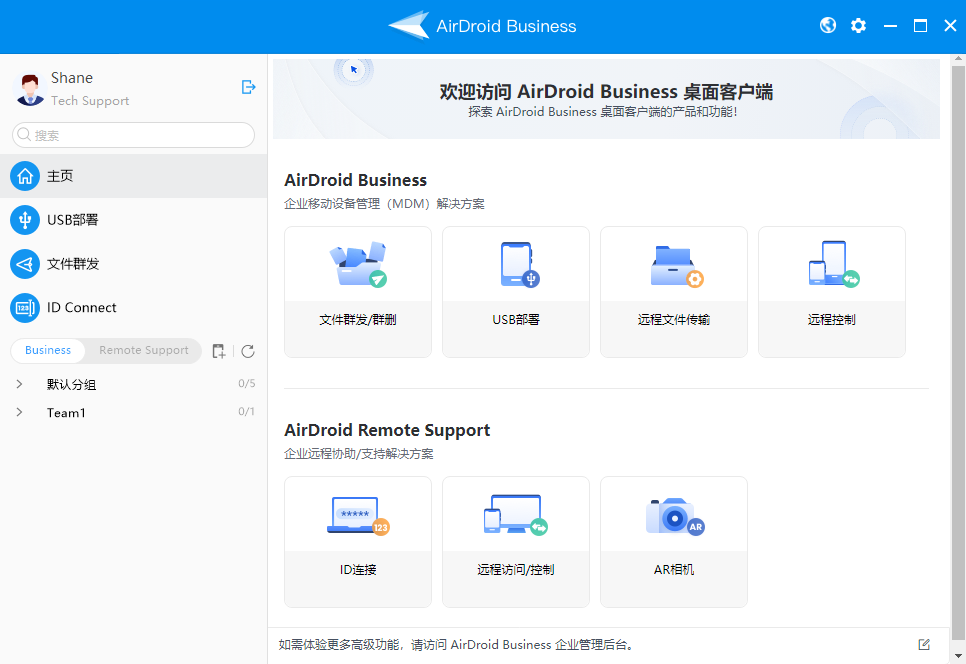Open settings gear in title bar
966x664 pixels.
[x=858, y=25]
